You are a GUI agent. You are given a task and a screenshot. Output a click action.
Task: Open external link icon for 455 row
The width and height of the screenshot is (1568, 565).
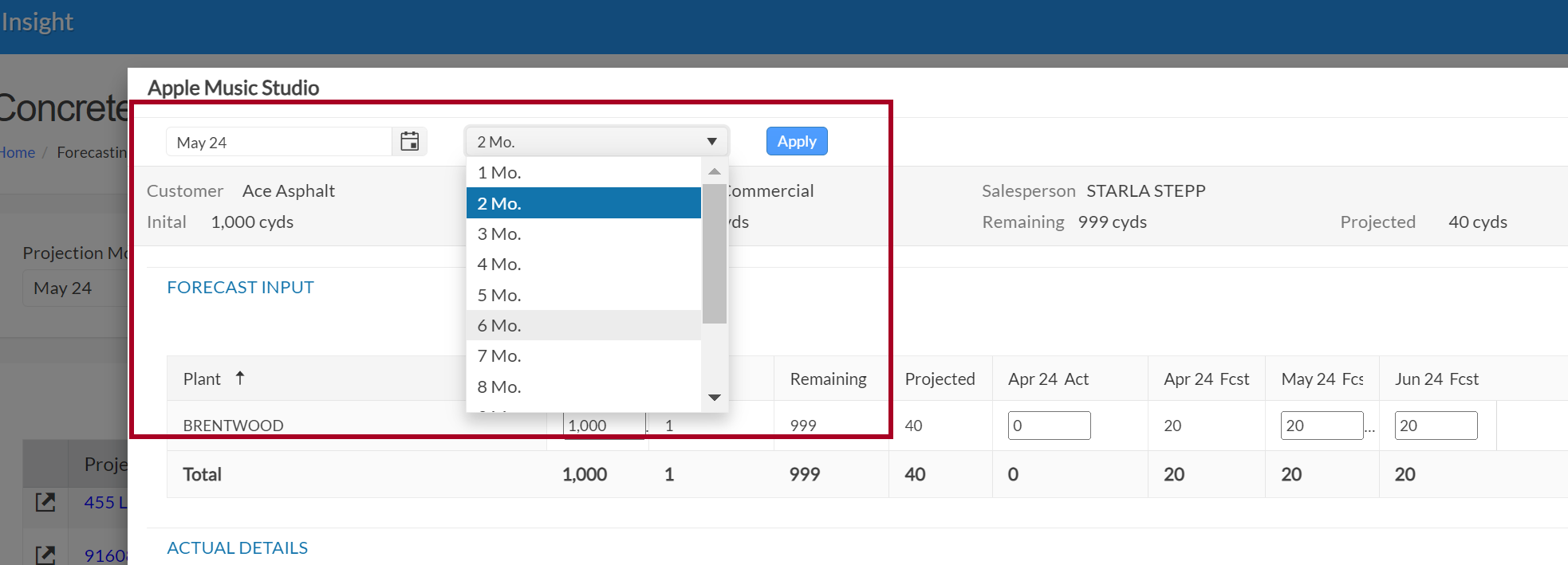45,502
